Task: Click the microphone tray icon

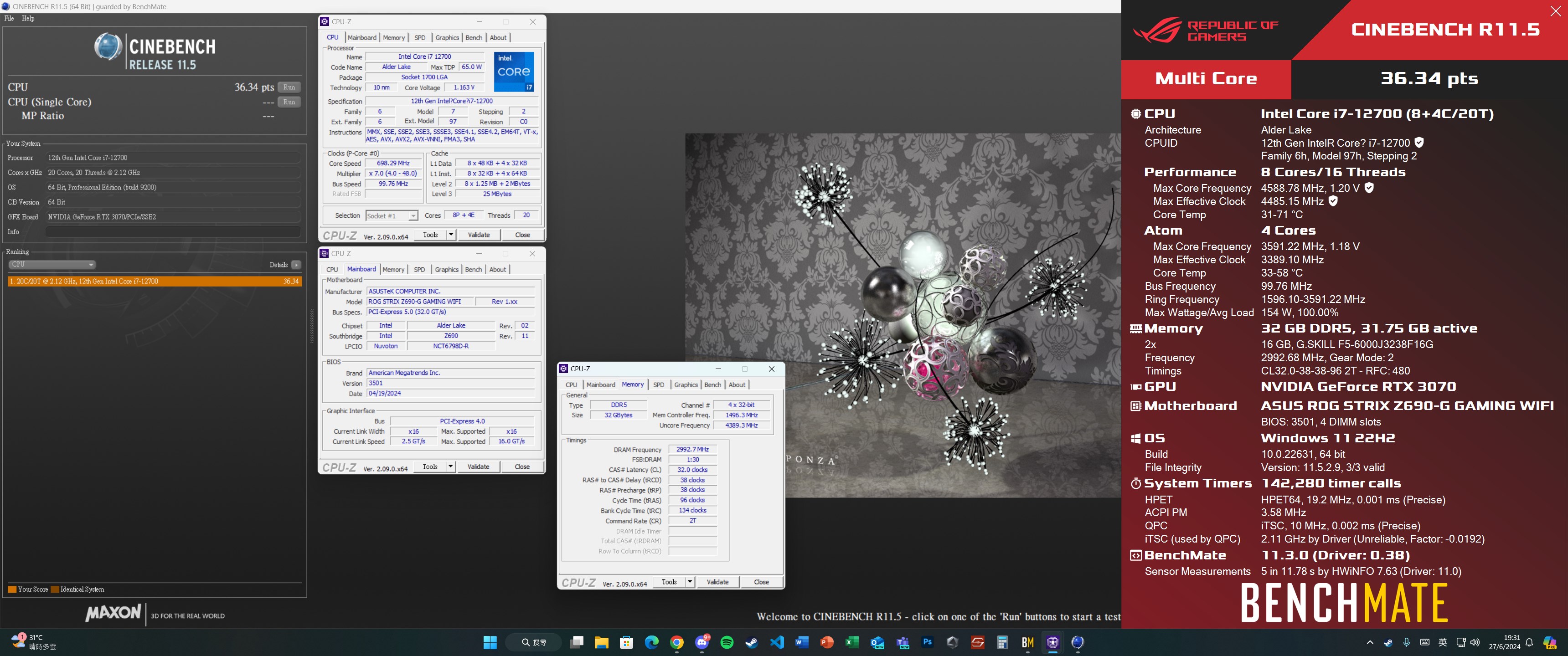Action: [1406, 643]
